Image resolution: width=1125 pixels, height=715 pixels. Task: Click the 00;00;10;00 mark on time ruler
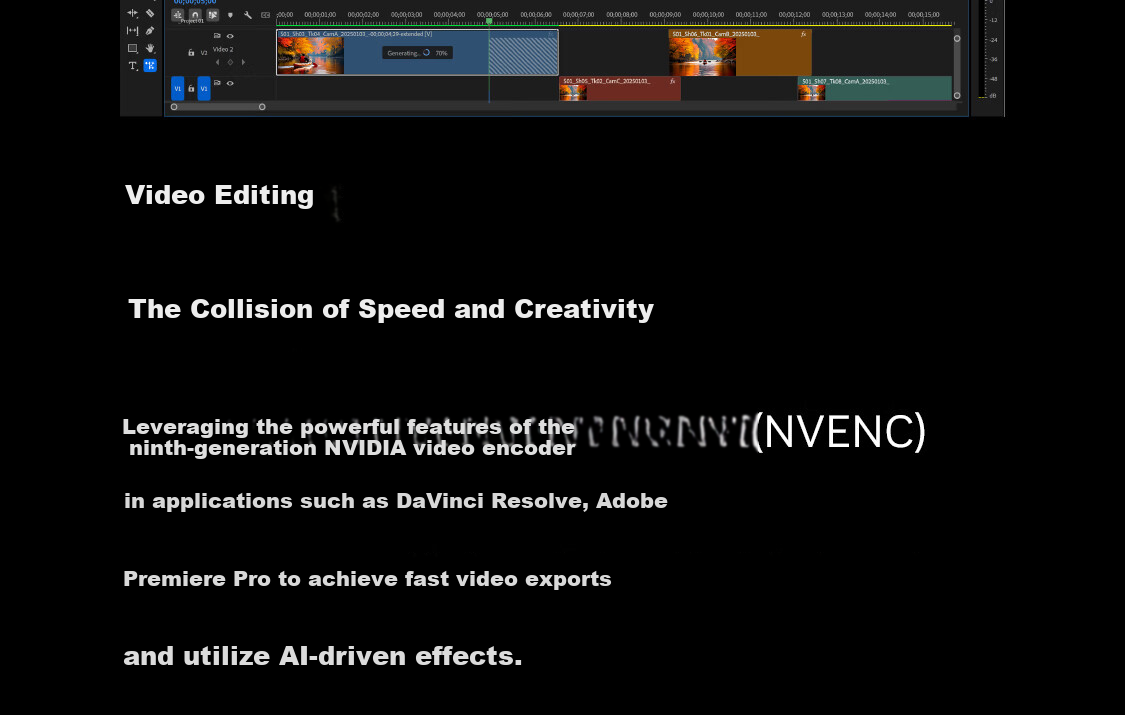point(708,14)
